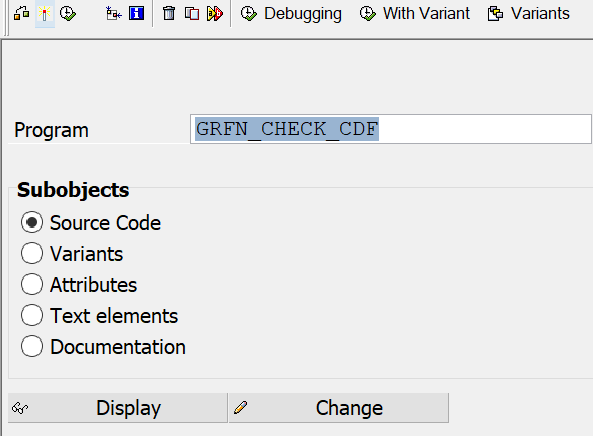The width and height of the screenshot is (593, 436).
Task: Choose the Text elements radio option
Action: 32,315
